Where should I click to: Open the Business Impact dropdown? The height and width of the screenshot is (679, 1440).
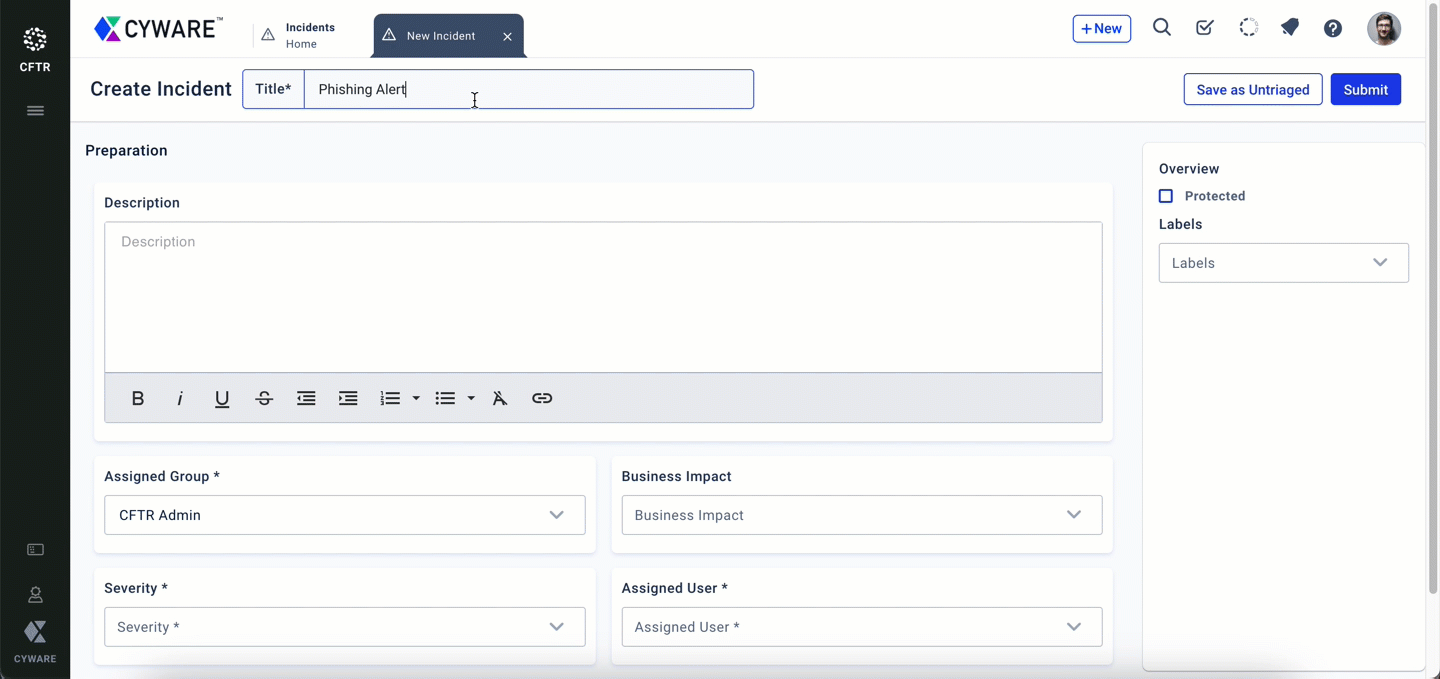(861, 515)
